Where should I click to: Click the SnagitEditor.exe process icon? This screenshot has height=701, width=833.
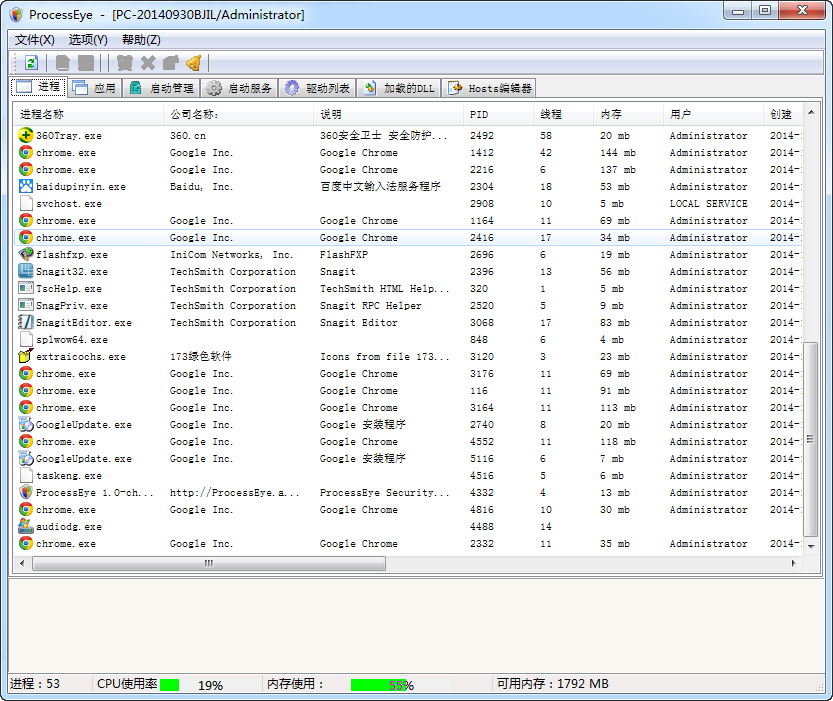point(26,323)
